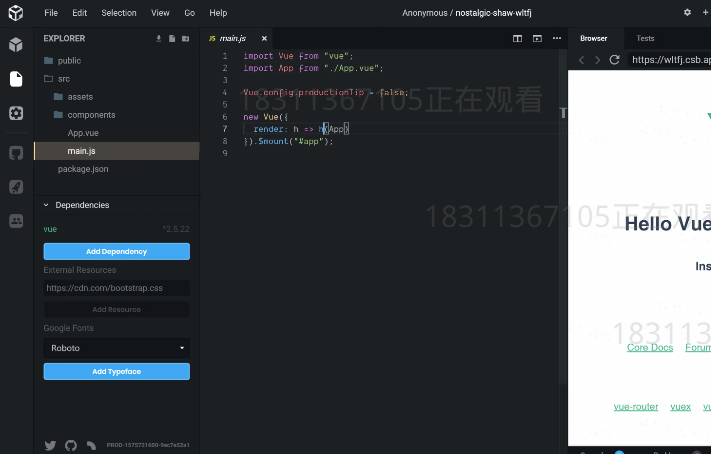Open the Explorer file icon in the sidebar
Image resolution: width=711 pixels, height=454 pixels.
(16, 79)
